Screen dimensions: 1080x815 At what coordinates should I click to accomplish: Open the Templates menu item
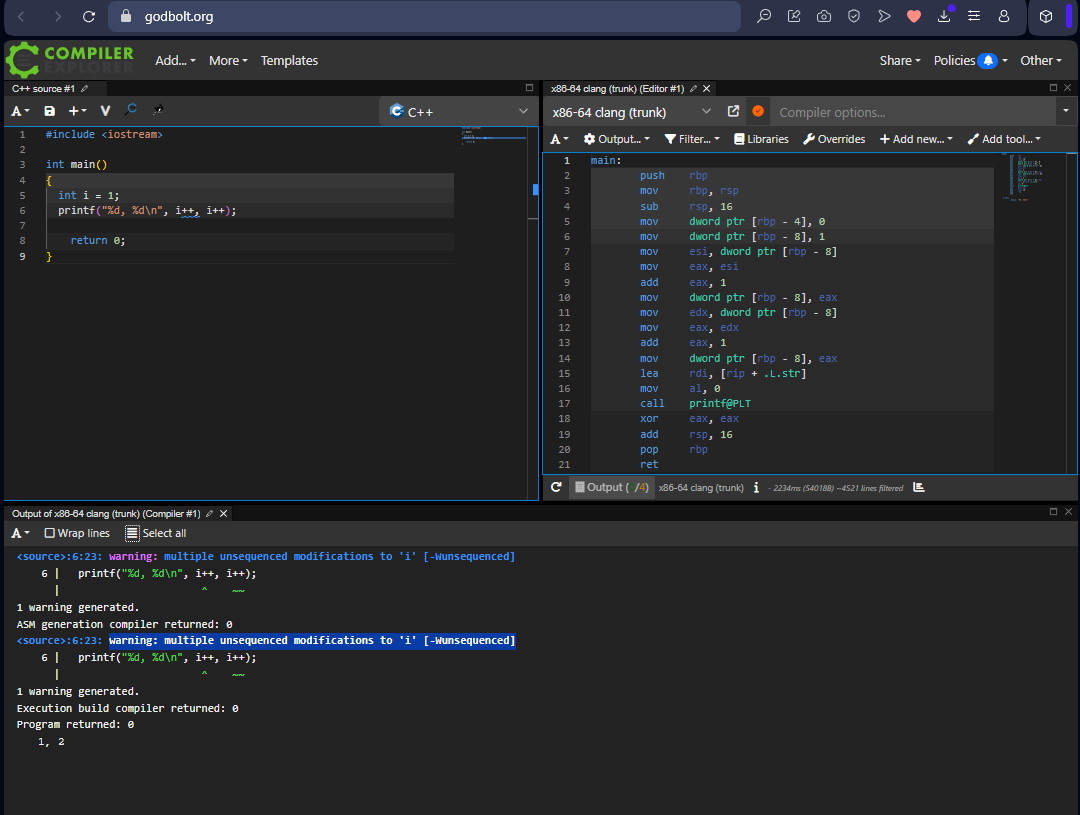point(289,60)
